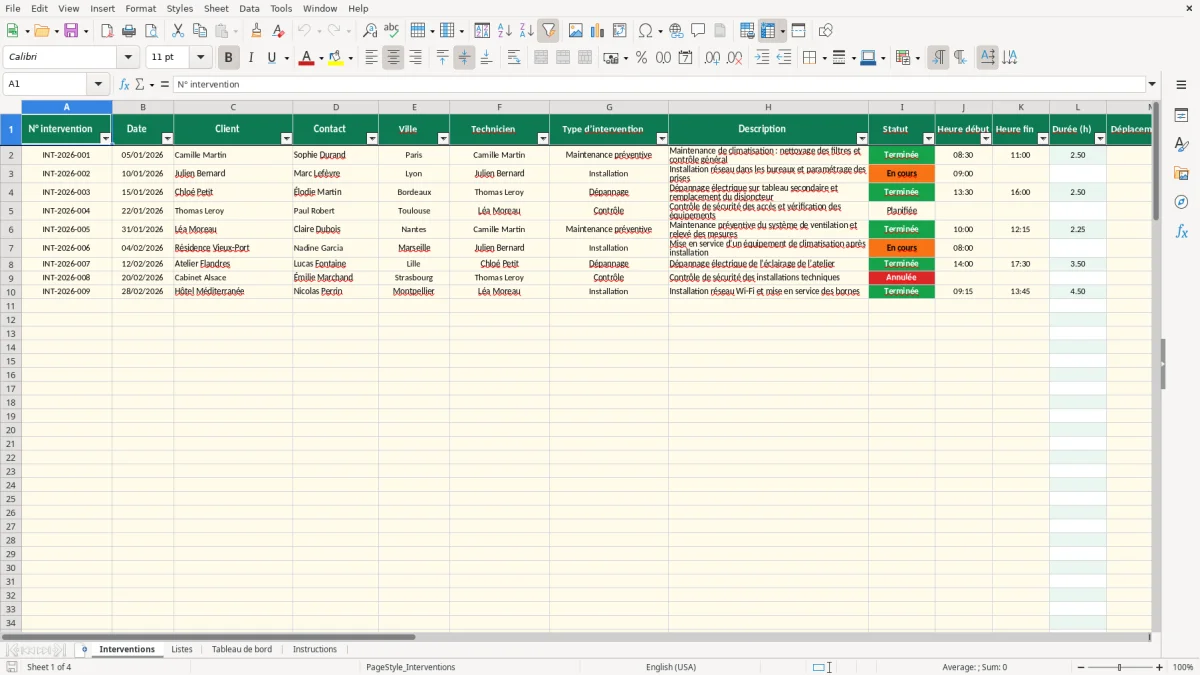Open the sidebar Navigator deck

(x=1181, y=203)
